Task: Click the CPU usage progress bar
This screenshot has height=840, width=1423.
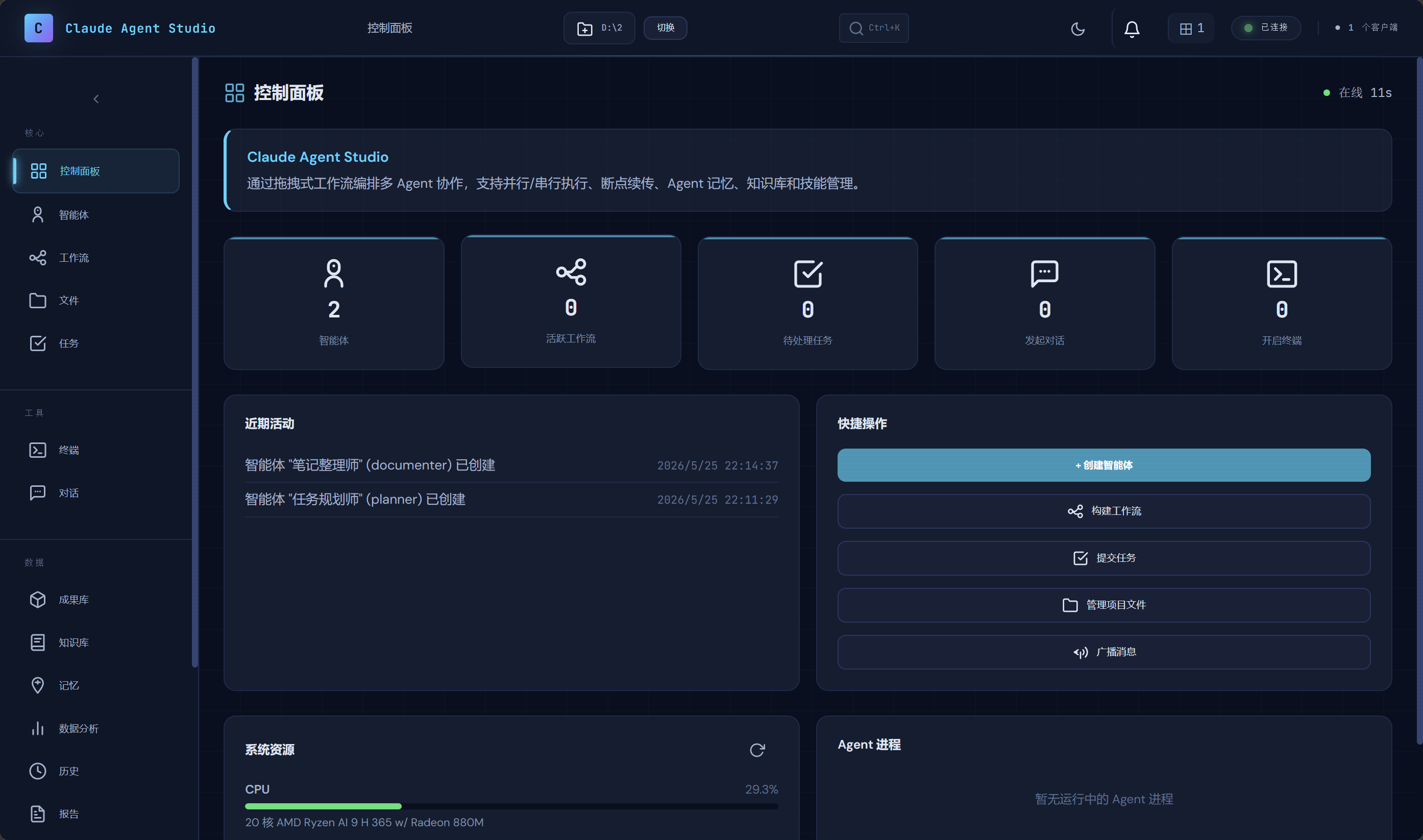Action: 511,806
